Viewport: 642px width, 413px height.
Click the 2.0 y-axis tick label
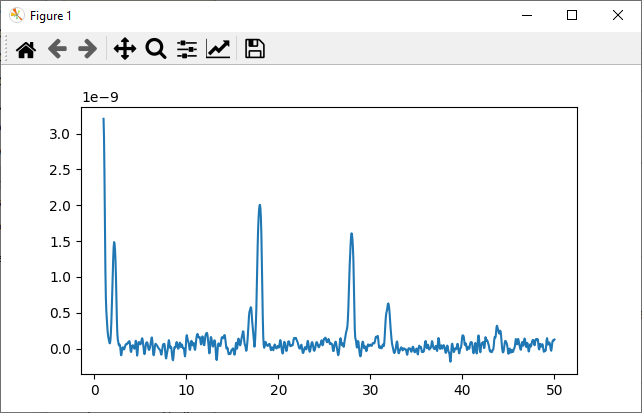(x=60, y=206)
